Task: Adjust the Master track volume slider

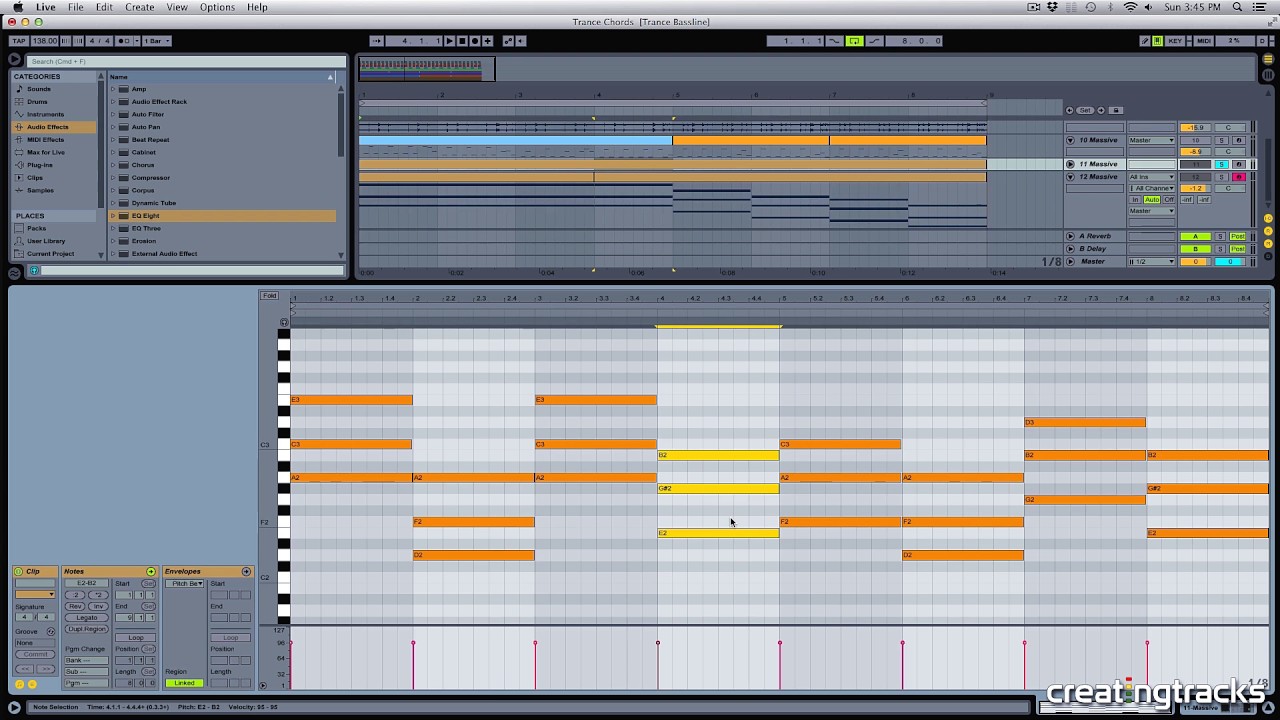Action: 1195,262
